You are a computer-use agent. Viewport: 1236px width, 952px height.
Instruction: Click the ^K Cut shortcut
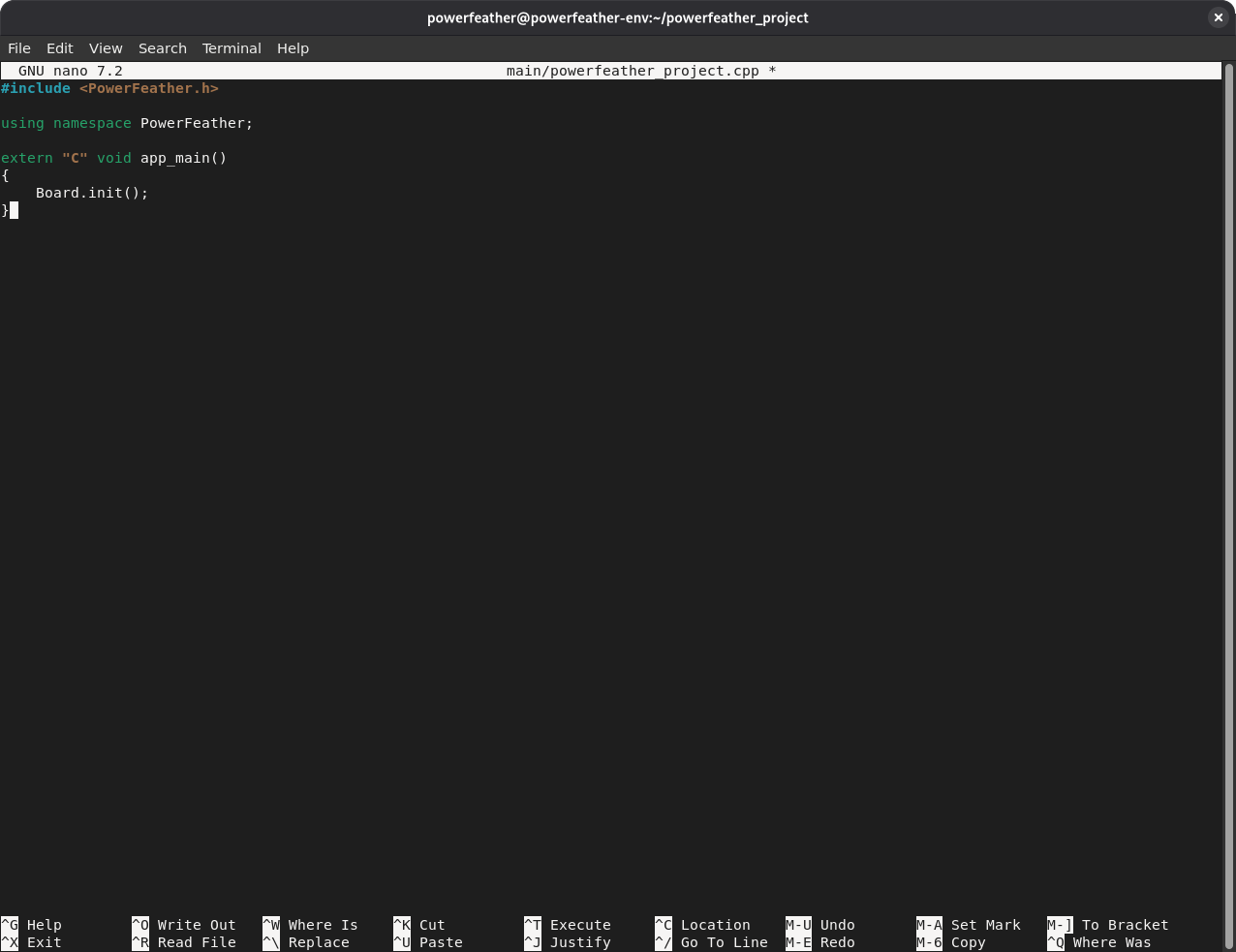[x=419, y=925]
